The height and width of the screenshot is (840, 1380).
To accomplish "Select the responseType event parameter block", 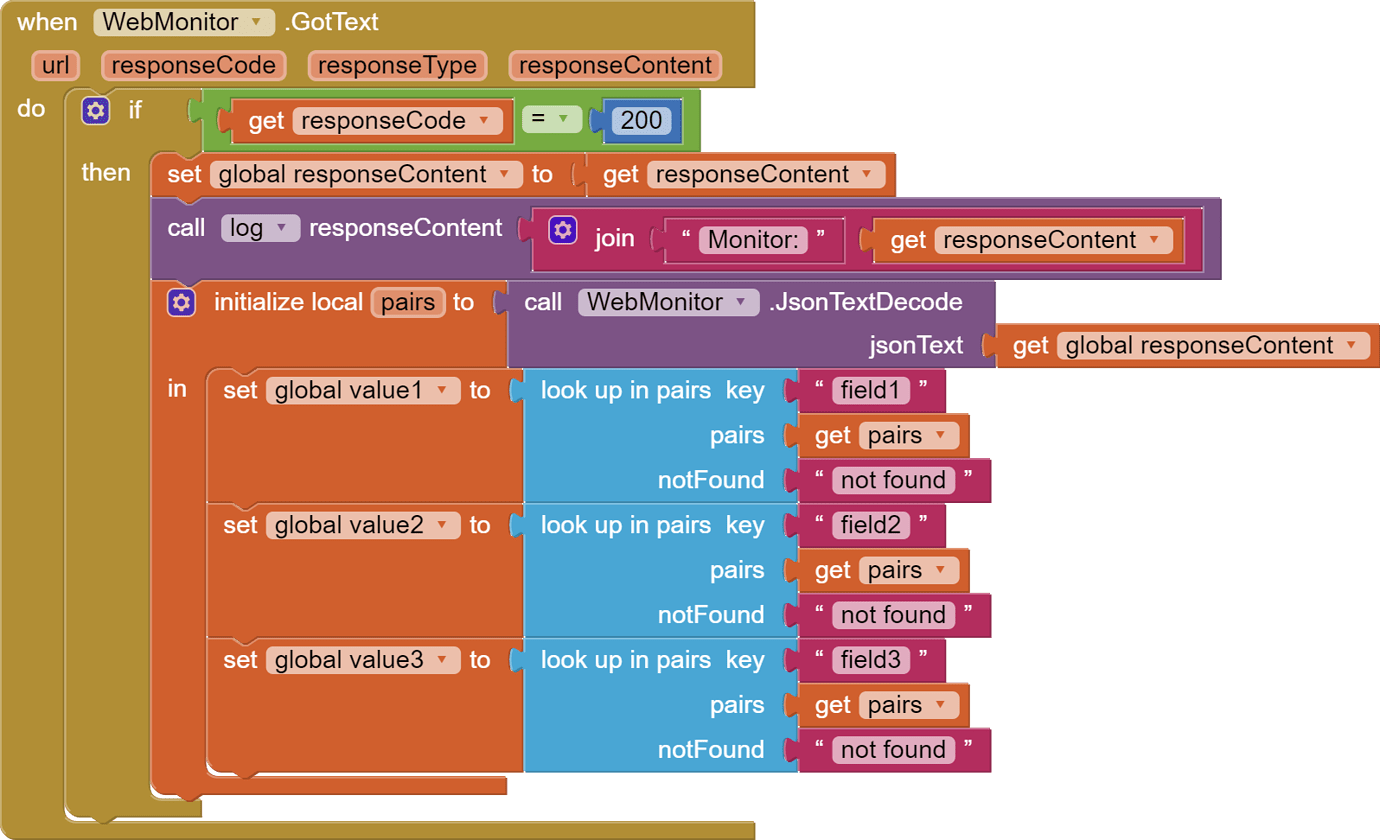I will (x=396, y=65).
